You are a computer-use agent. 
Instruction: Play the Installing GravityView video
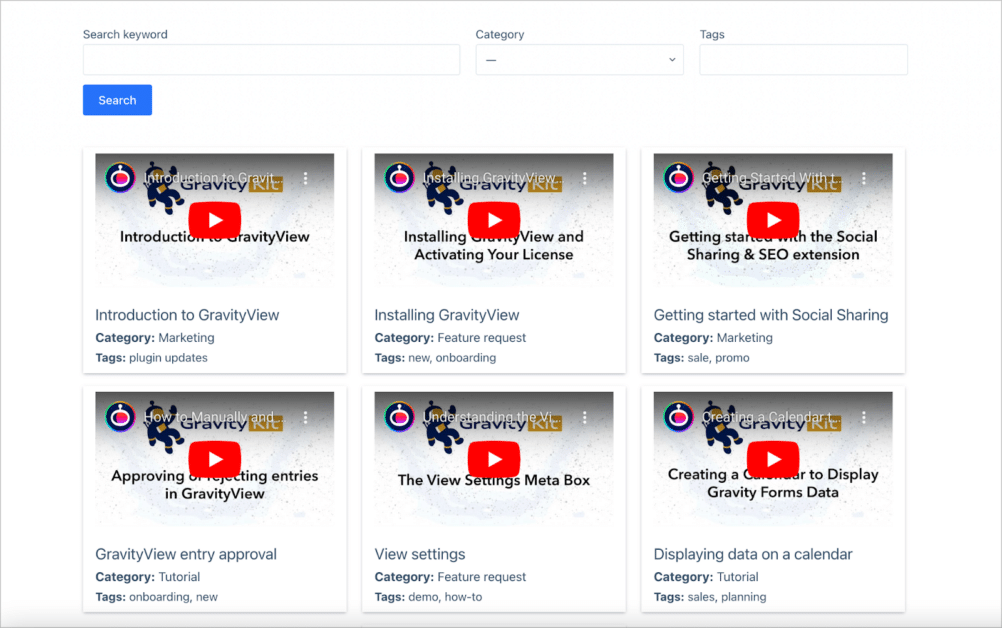tap(493, 220)
